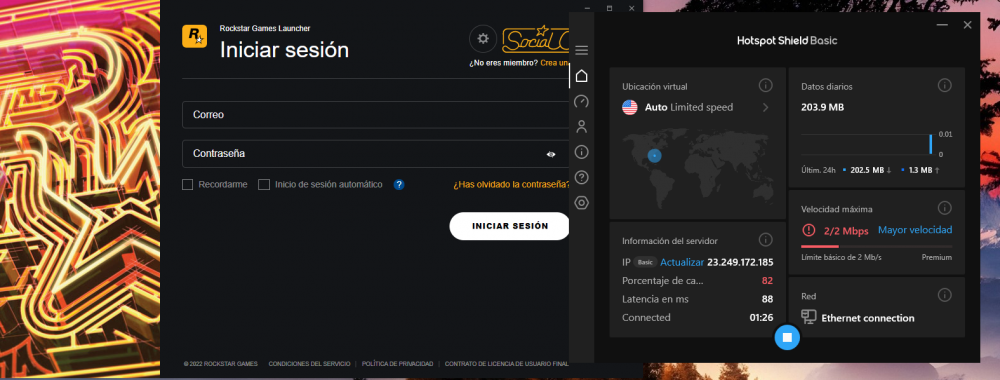Viewport: 1000px width, 380px height.
Task: Click Actualizar next to IP
Action: (x=682, y=262)
